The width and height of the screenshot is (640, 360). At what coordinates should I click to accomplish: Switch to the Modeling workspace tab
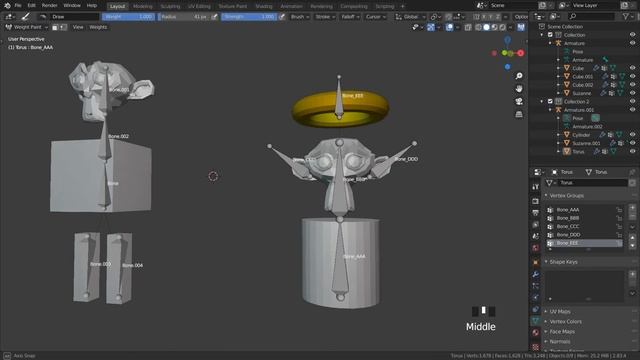142,6
